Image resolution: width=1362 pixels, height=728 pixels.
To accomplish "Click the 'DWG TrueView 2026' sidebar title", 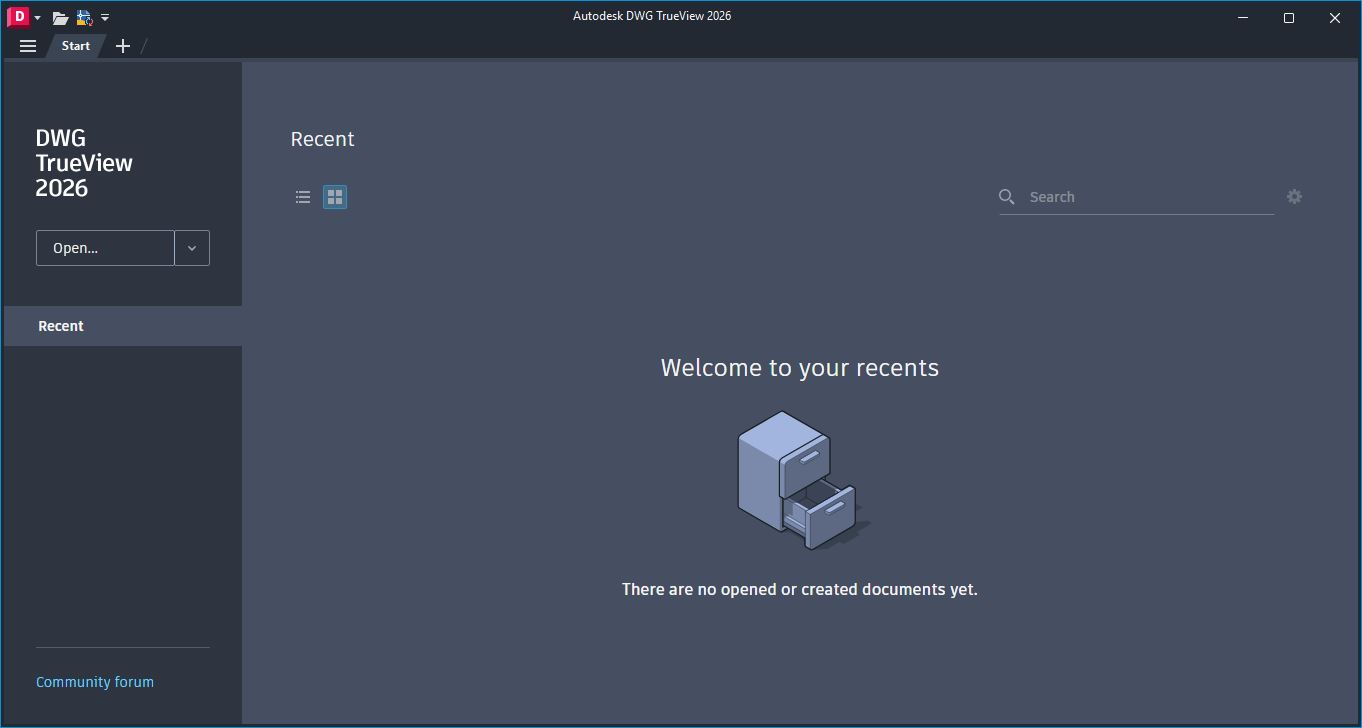I will click(84, 163).
